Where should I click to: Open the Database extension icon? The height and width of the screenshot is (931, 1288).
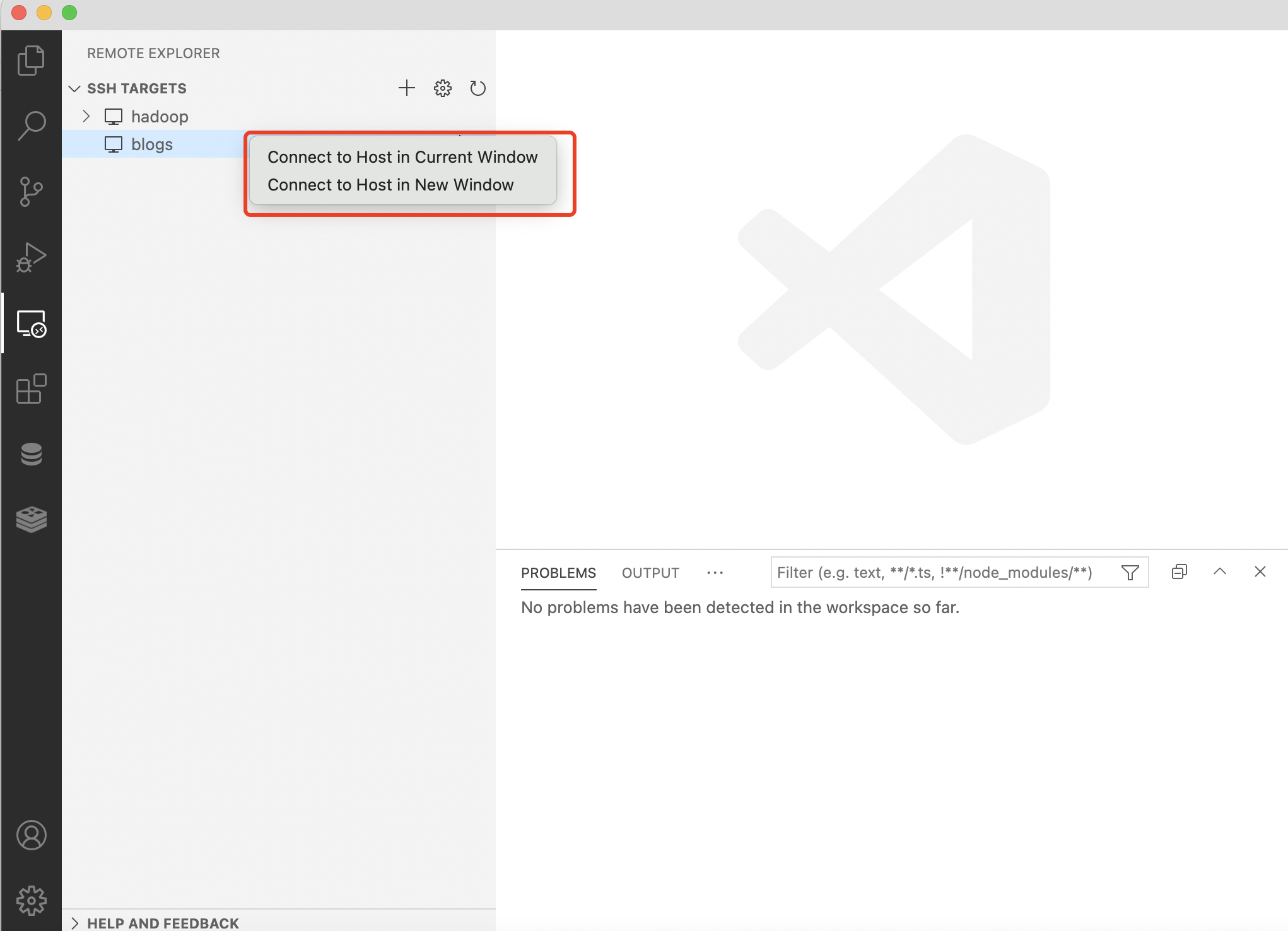31,454
